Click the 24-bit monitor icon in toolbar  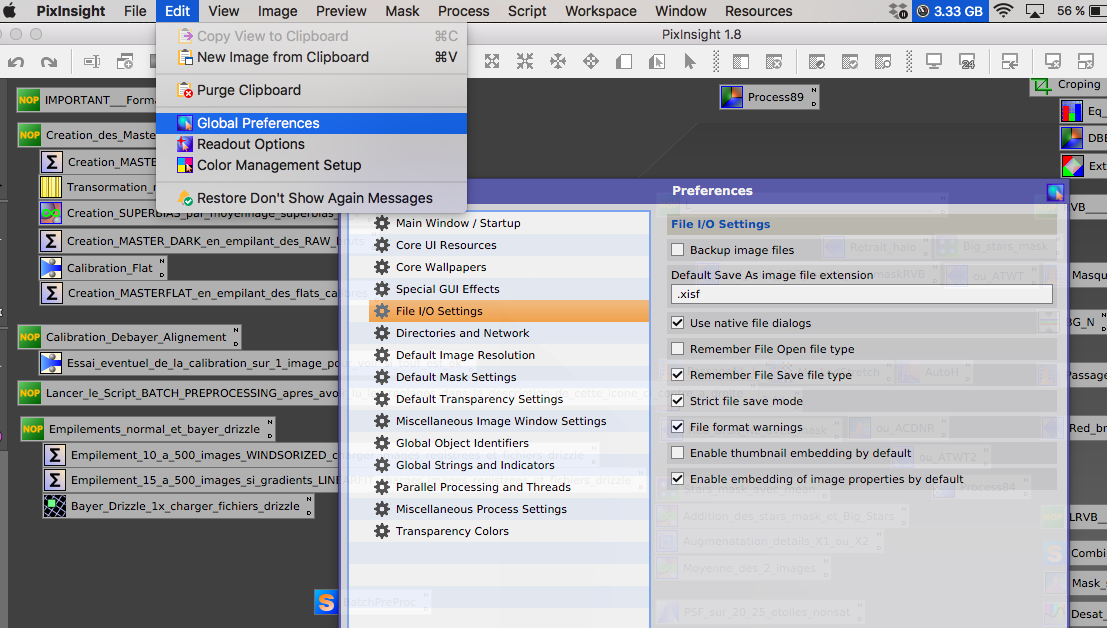(967, 61)
